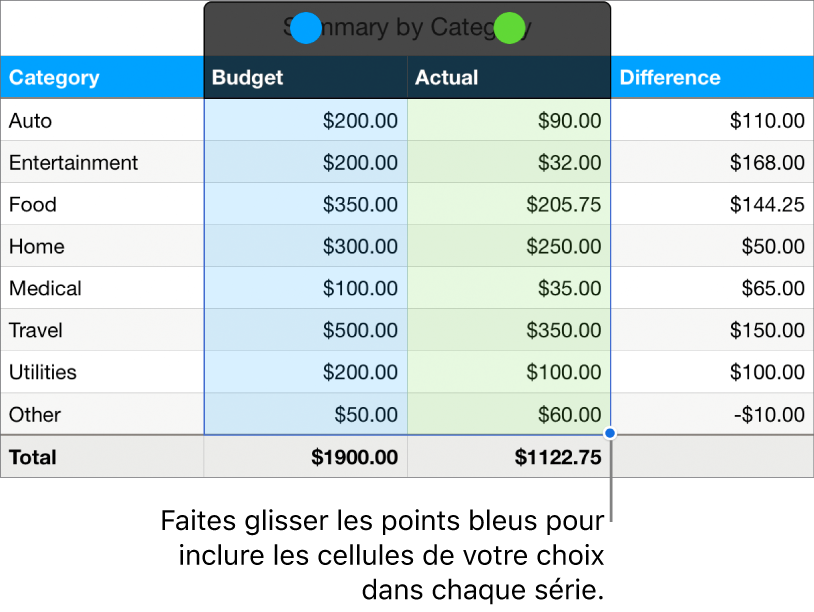The width and height of the screenshot is (814, 612).
Task: Select the Total row label
Action: point(32,457)
